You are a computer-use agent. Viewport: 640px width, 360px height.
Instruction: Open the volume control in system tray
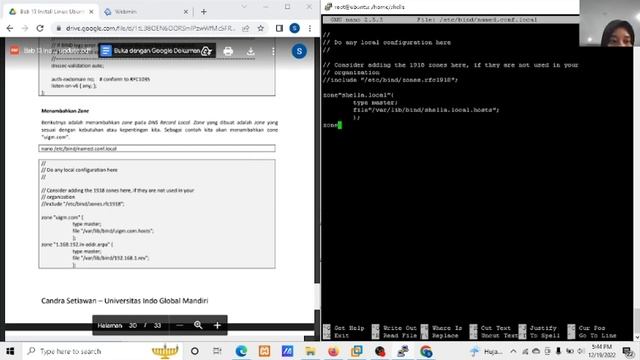[581, 351]
